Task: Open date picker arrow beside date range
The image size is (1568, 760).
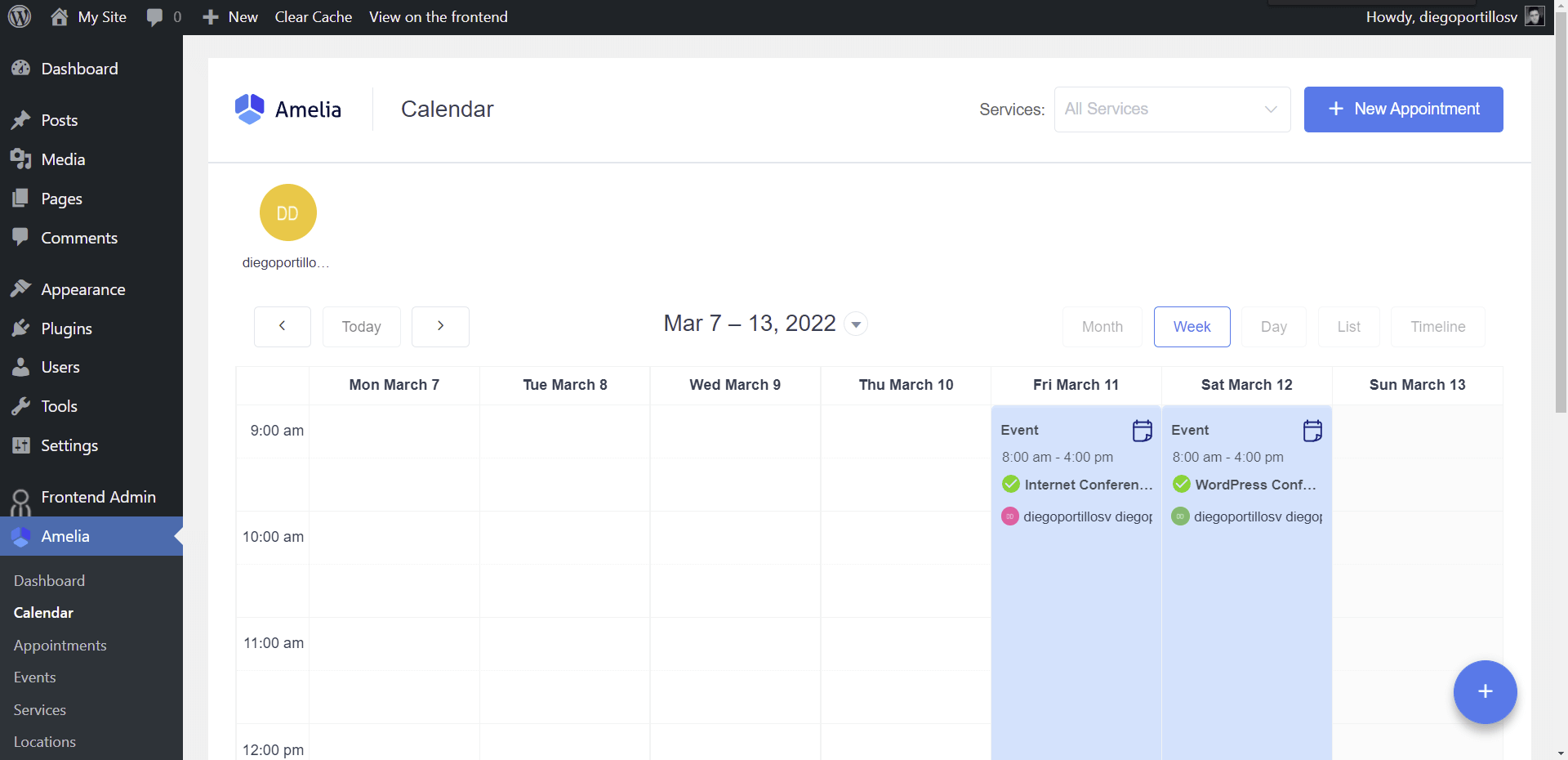Action: click(x=856, y=324)
